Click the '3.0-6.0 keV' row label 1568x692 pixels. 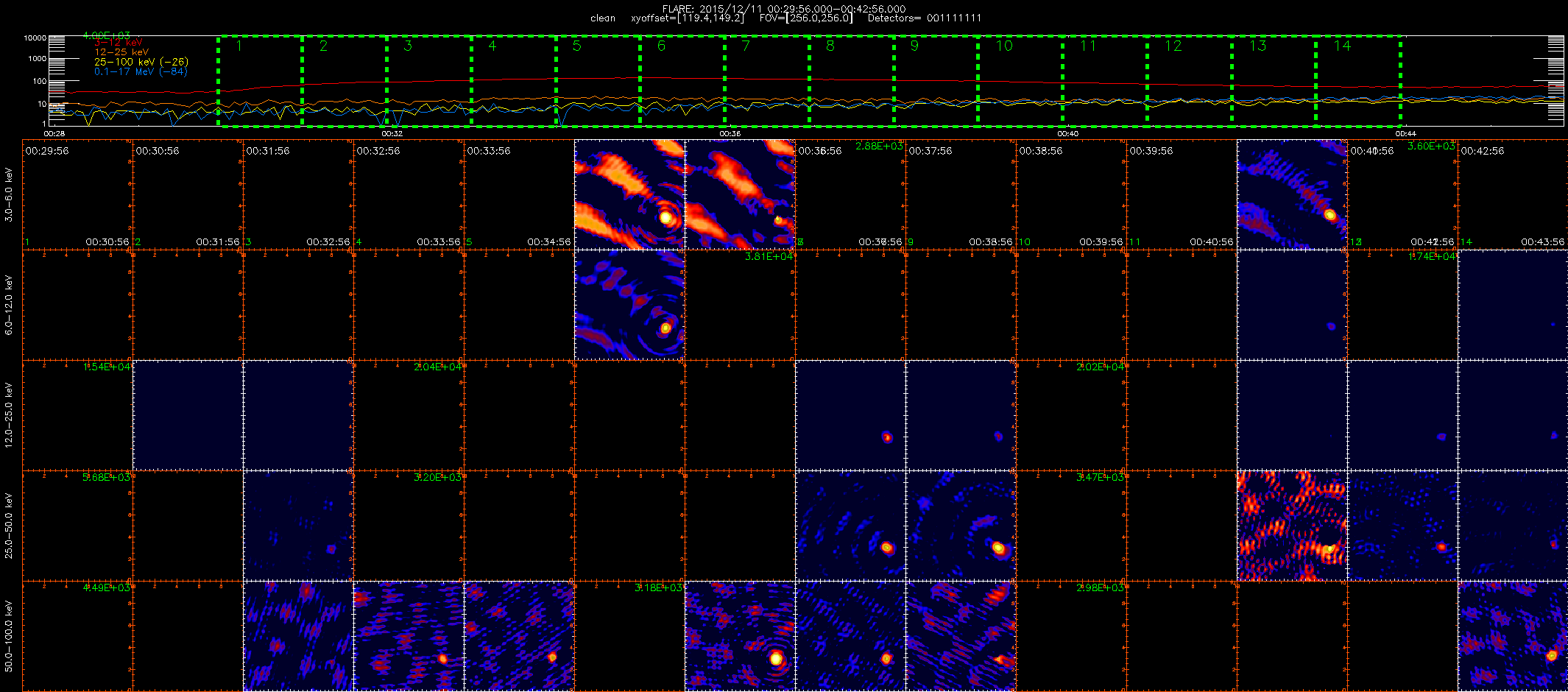[x=9, y=194]
